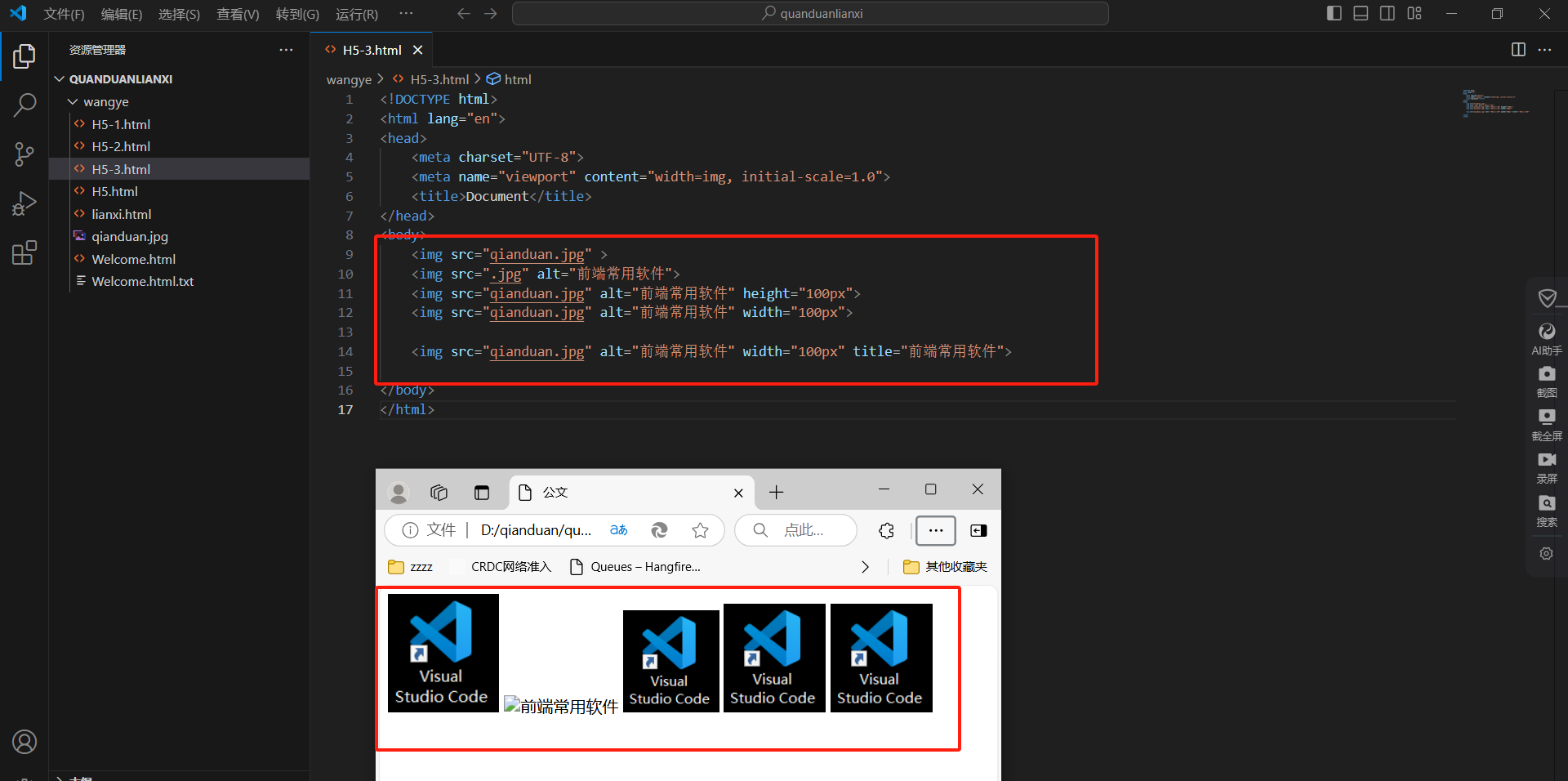
Task: Click the browser search box
Action: pyautogui.click(x=795, y=530)
